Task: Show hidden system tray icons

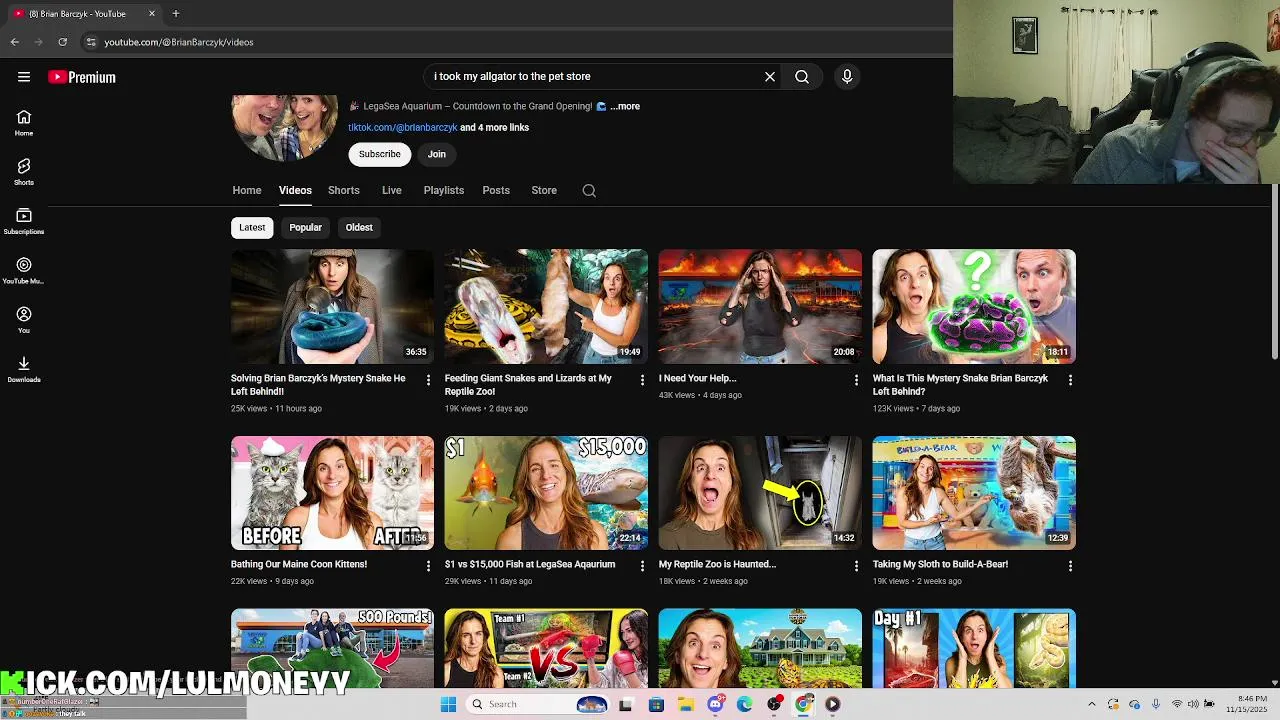Action: (1091, 704)
